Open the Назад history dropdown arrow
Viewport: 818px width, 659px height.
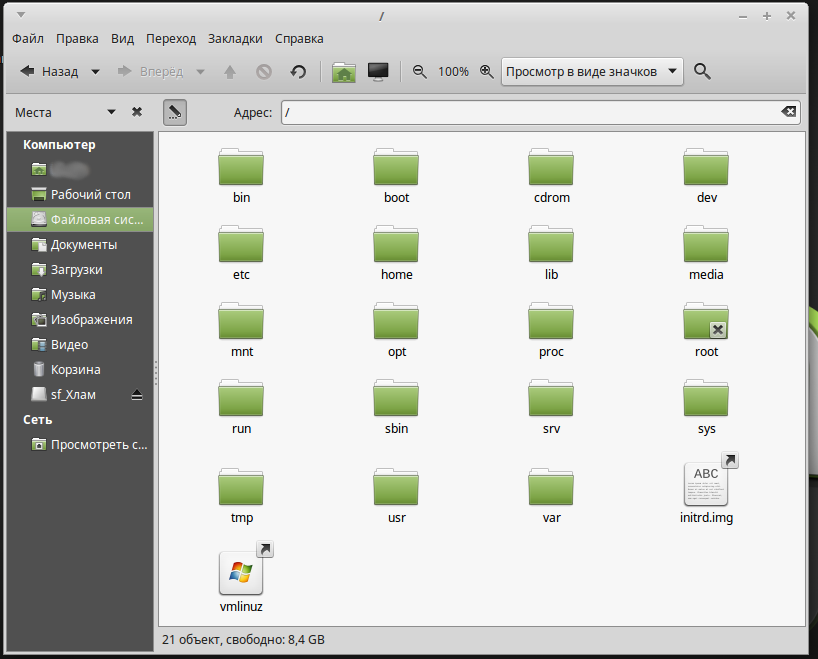point(95,71)
